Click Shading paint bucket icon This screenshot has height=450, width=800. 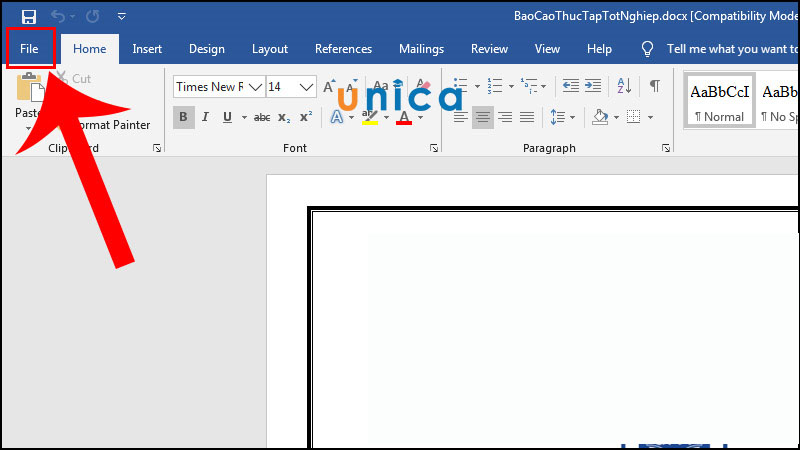coord(600,117)
